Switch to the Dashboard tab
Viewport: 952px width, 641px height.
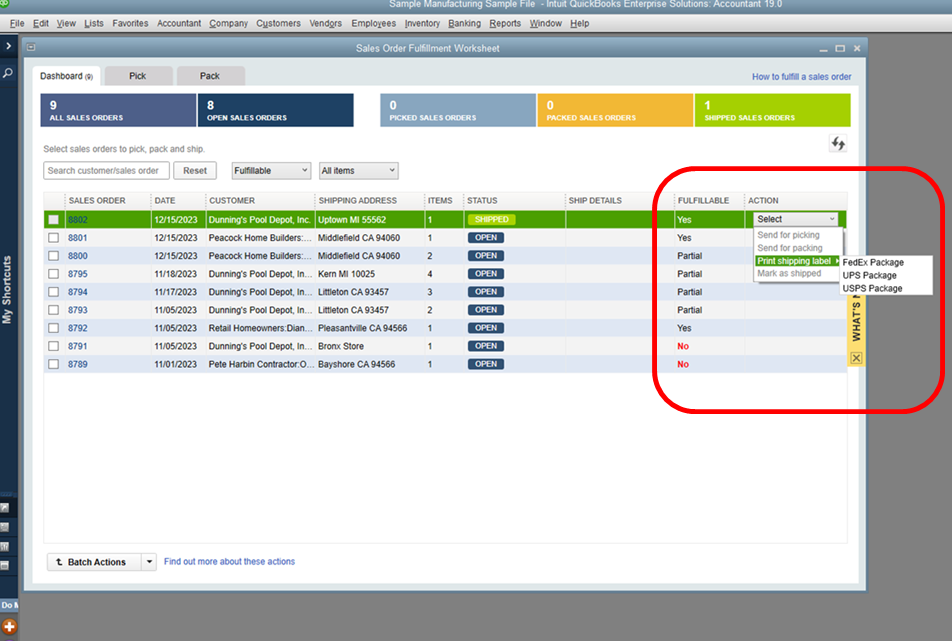point(66,76)
